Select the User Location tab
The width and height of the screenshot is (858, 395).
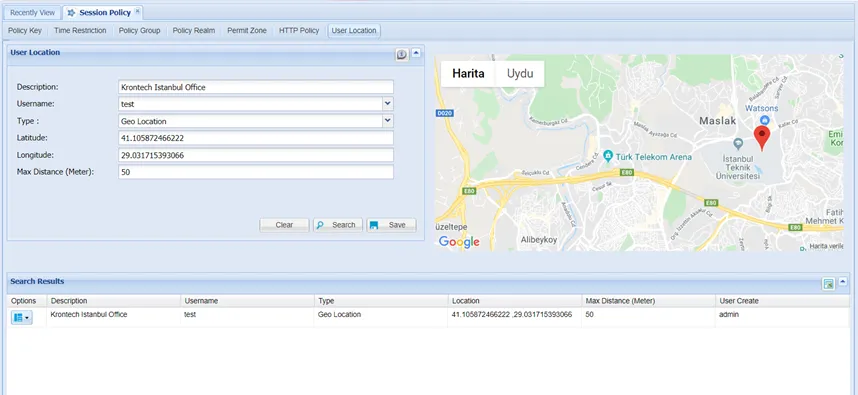pos(354,31)
